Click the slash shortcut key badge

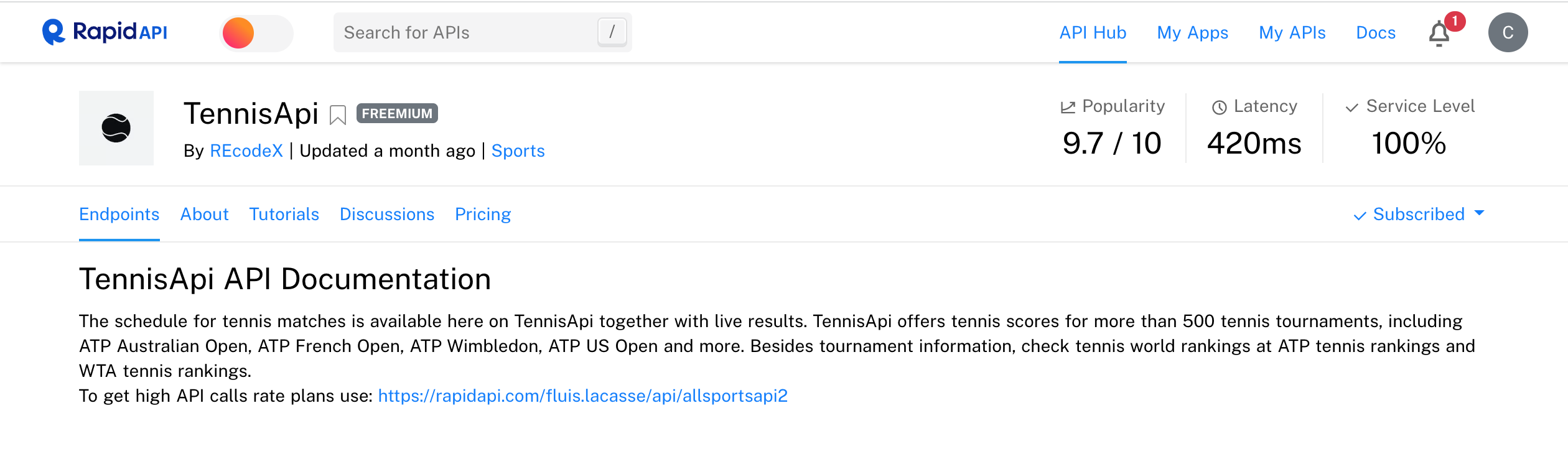pos(612,32)
